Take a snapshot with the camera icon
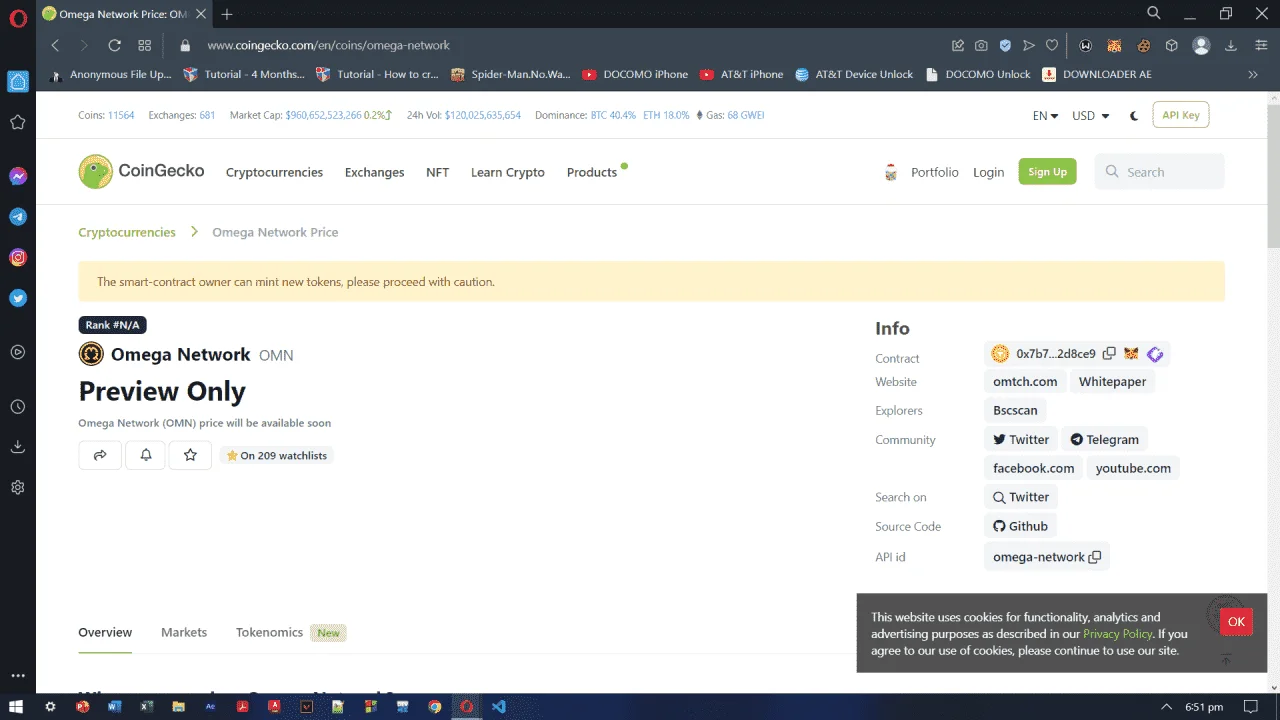The width and height of the screenshot is (1280, 720). coord(982,45)
